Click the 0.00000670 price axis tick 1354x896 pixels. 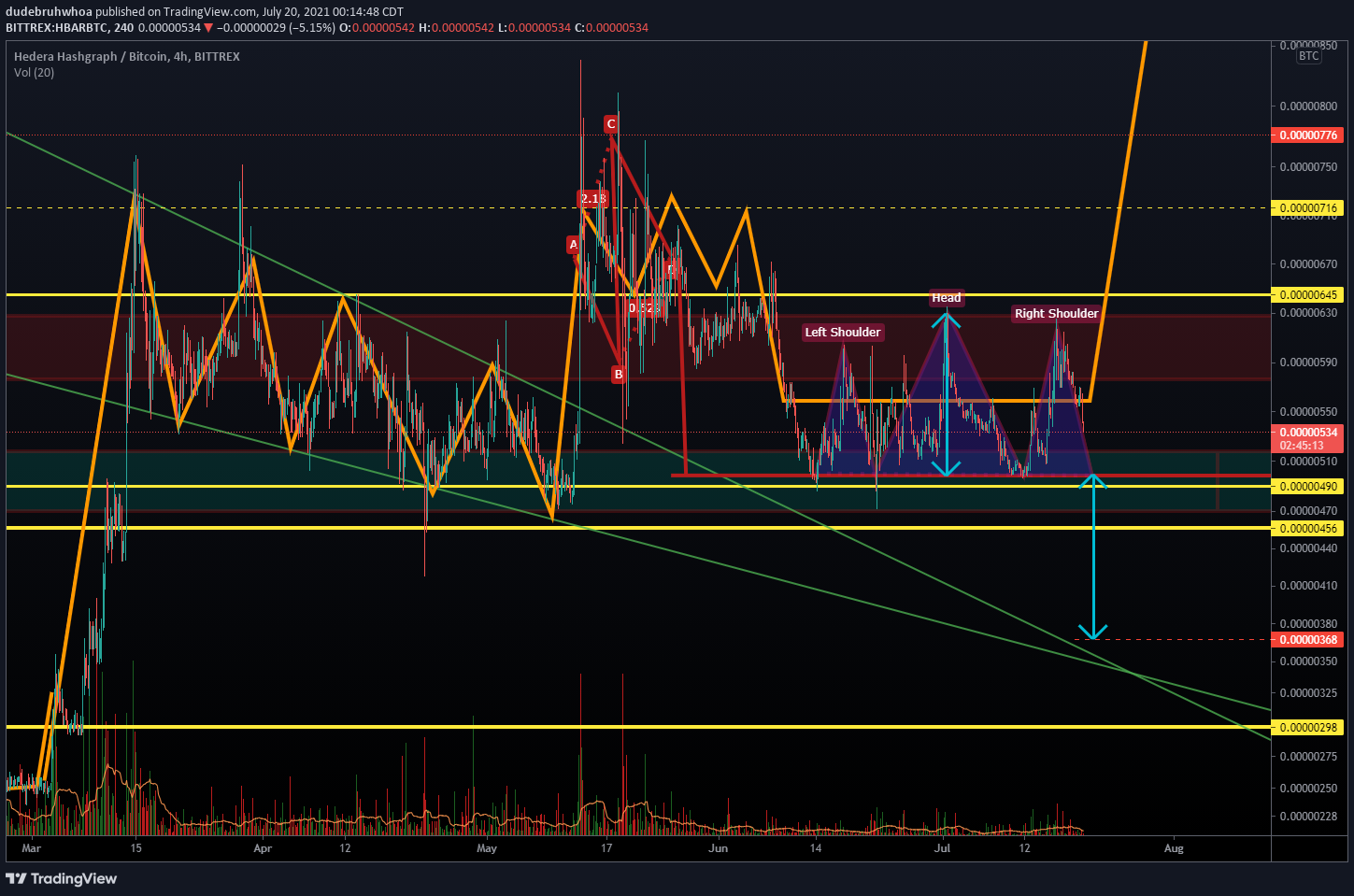tap(1308, 265)
